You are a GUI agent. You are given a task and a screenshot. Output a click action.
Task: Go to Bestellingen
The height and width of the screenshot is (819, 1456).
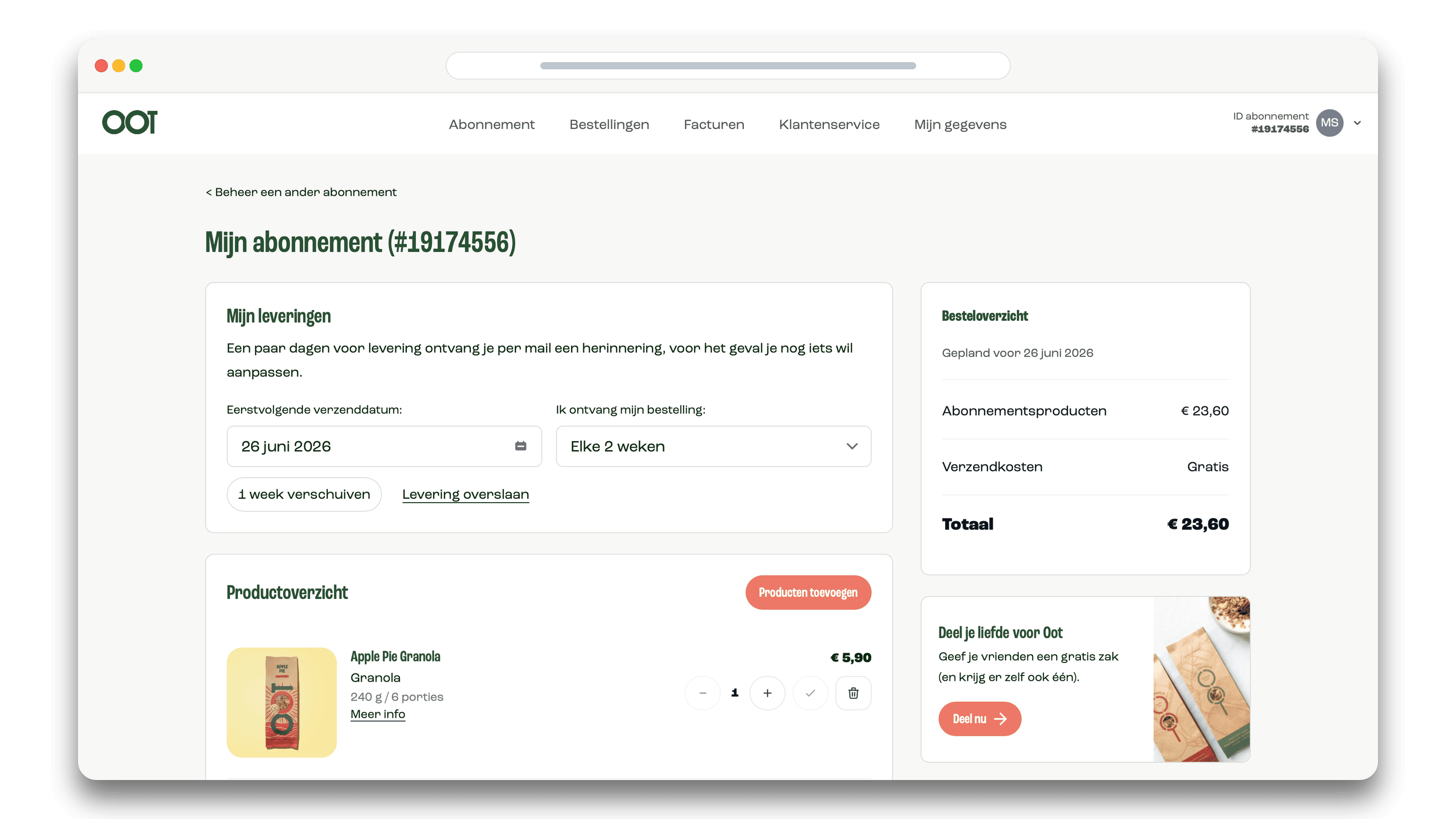click(x=609, y=124)
